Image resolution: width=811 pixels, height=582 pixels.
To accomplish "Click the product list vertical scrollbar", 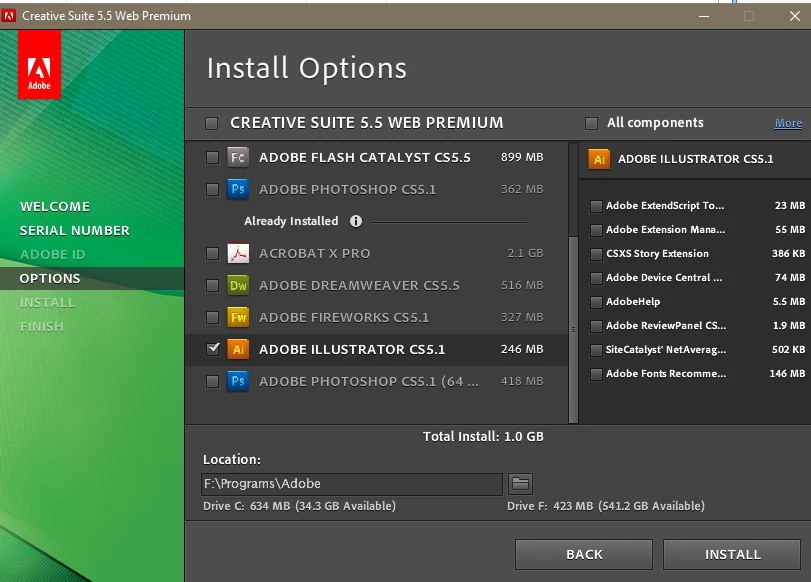I will point(573,330).
